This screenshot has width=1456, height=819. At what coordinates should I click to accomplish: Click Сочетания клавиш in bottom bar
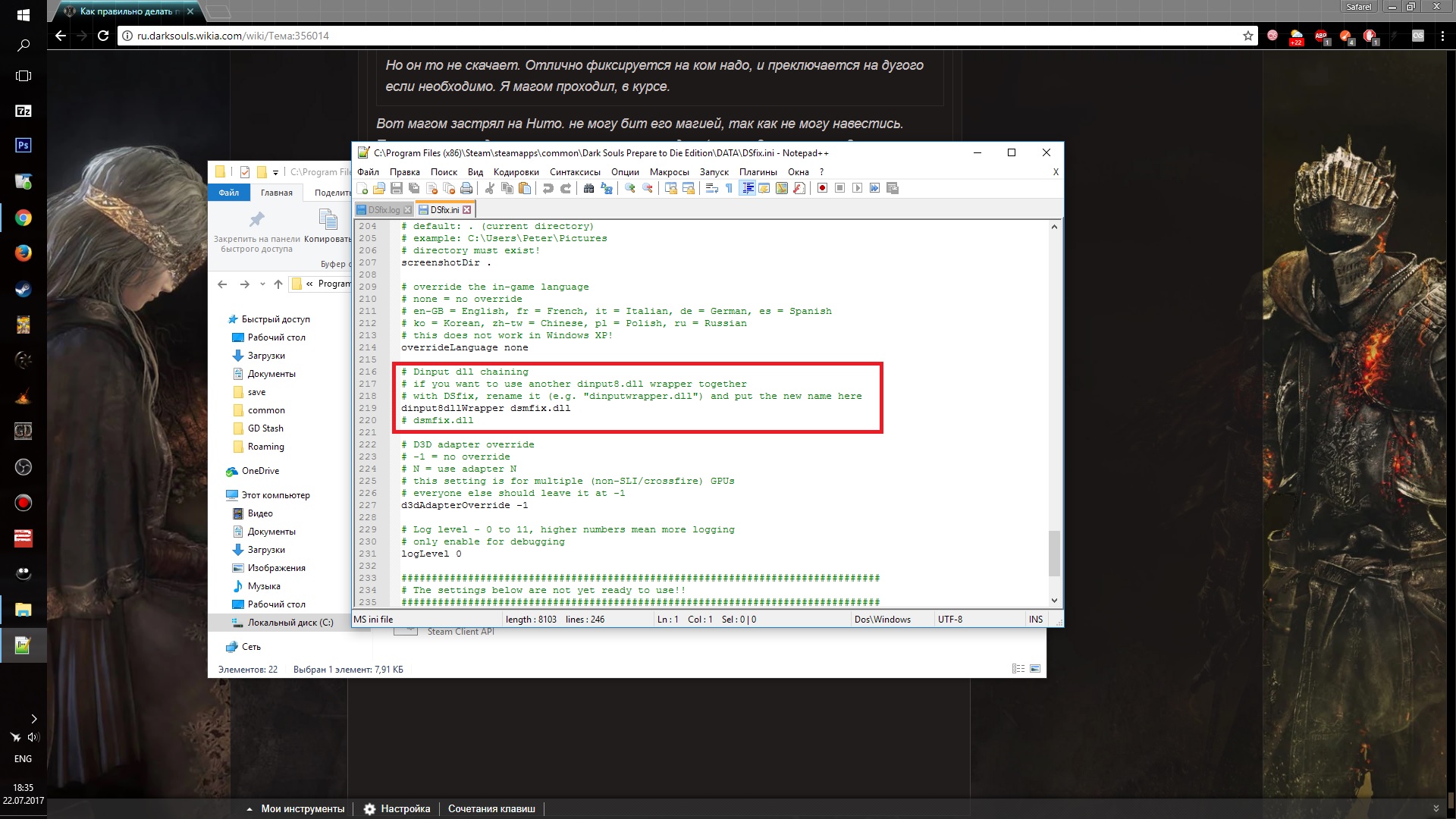pos(491,809)
